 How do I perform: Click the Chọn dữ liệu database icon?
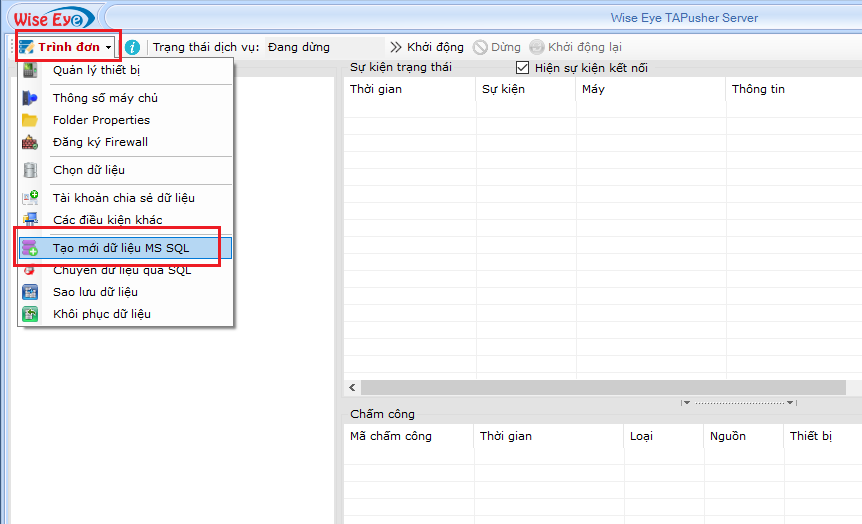coord(30,170)
